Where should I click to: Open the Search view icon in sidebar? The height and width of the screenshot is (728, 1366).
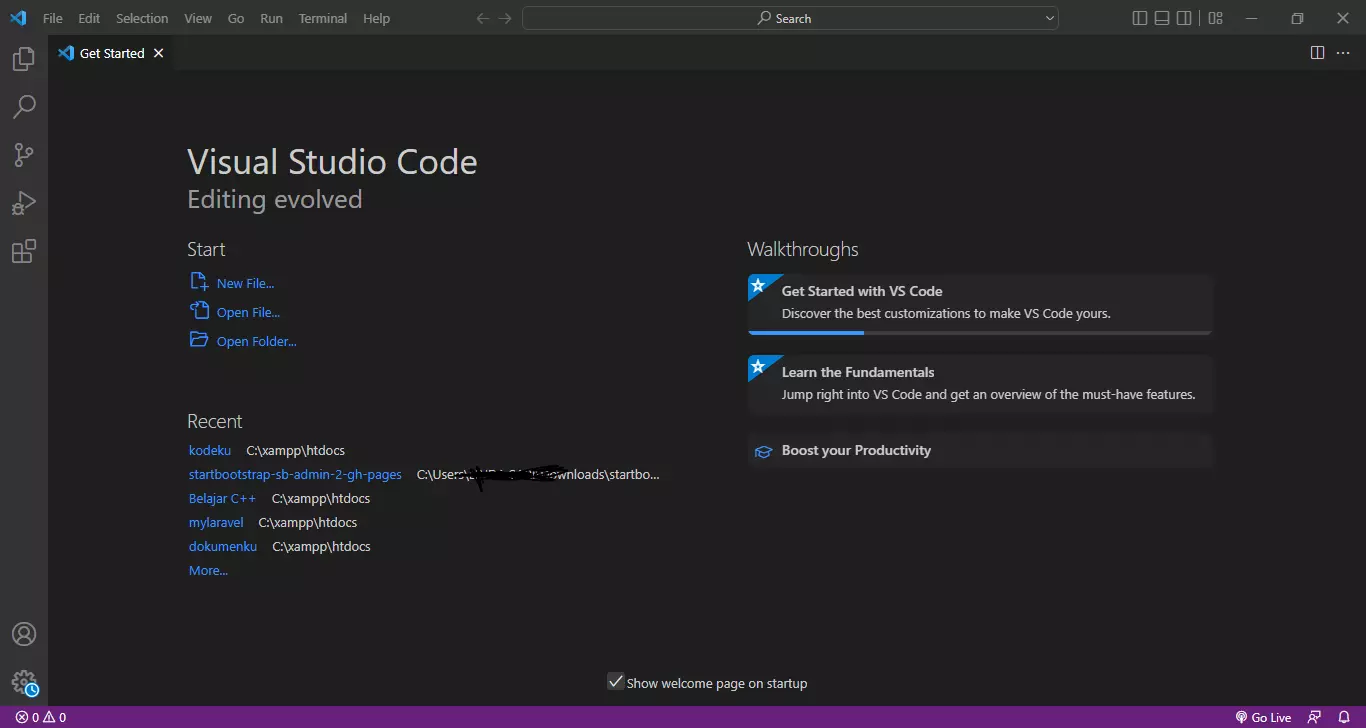(x=24, y=107)
